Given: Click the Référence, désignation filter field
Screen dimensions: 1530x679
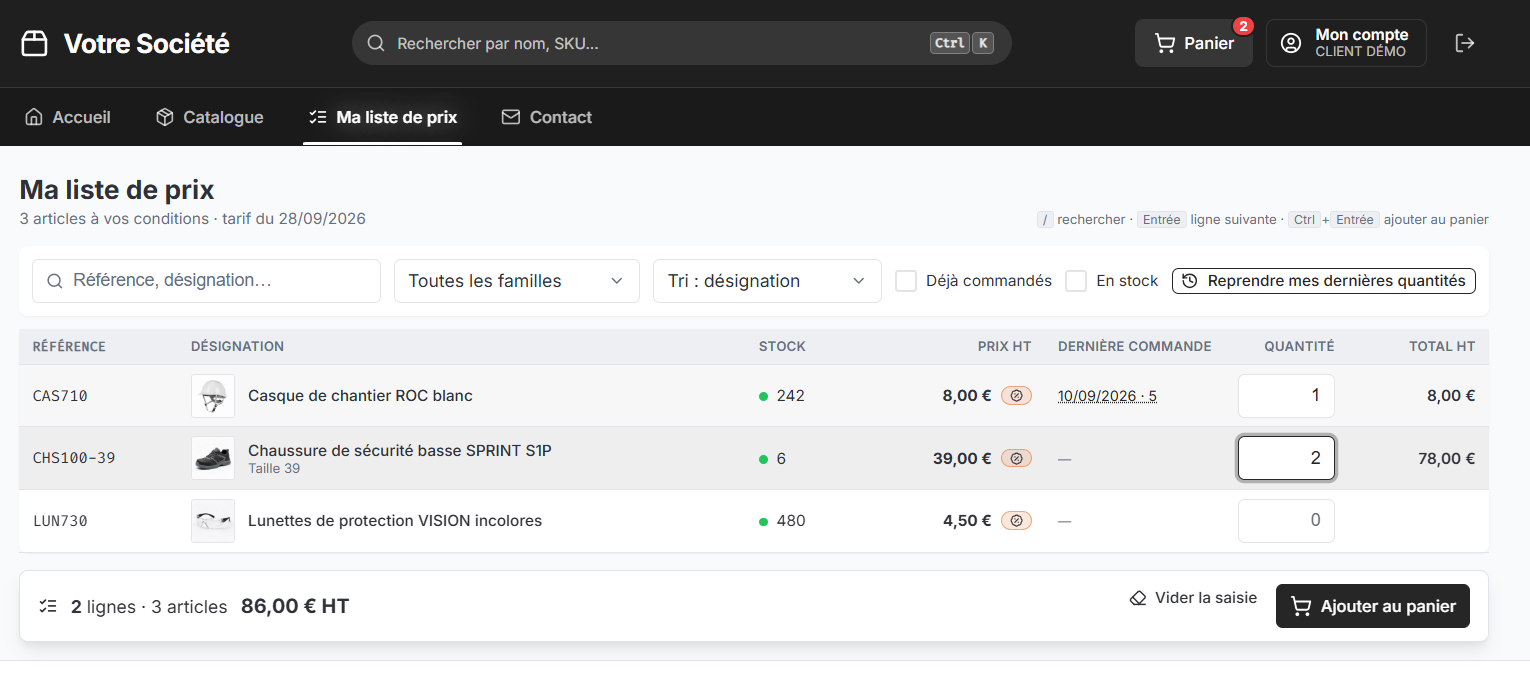Looking at the screenshot, I should (x=206, y=281).
